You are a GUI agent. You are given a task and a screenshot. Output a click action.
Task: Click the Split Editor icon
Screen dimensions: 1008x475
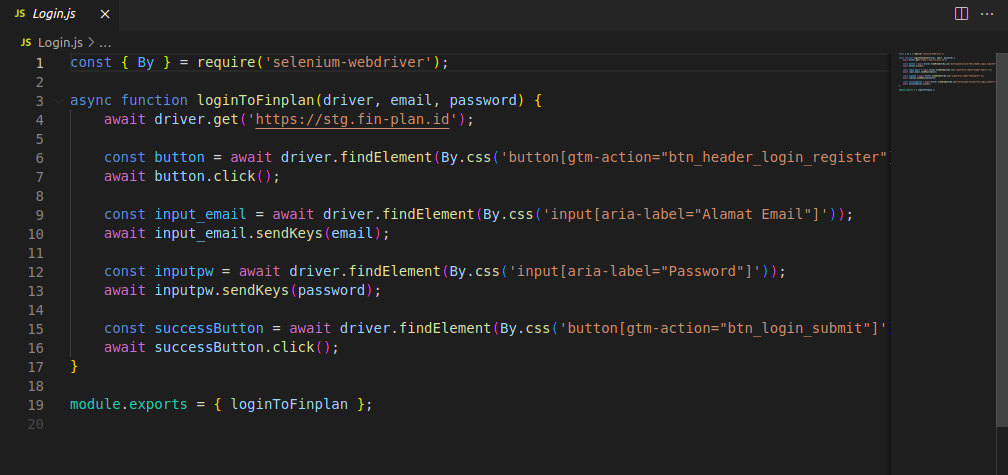961,14
